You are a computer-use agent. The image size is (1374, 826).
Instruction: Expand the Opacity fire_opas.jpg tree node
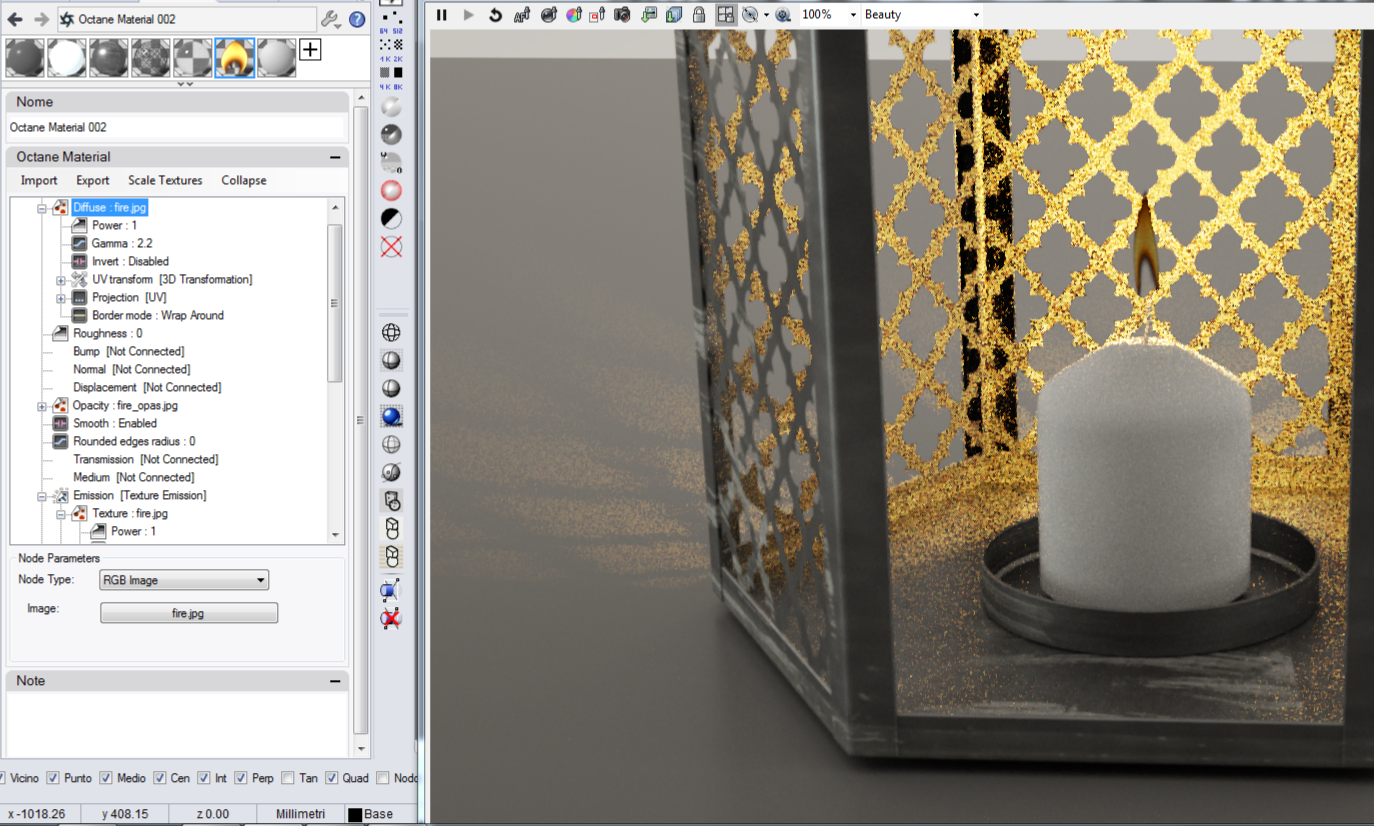click(x=42, y=406)
